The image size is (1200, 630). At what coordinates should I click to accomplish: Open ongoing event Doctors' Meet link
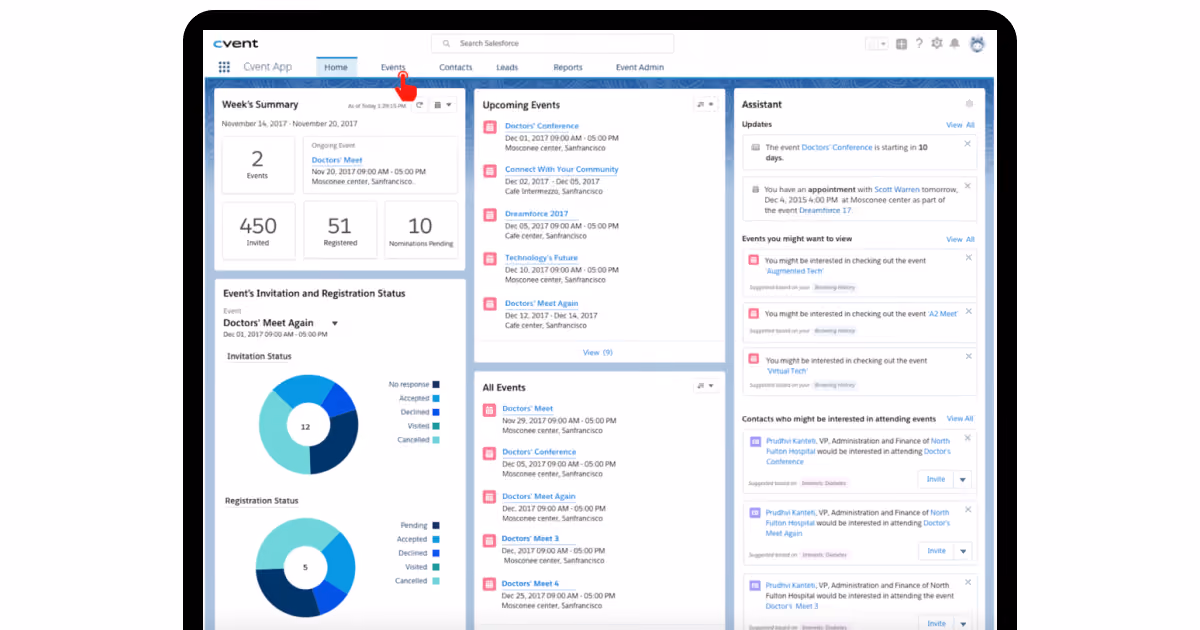[337, 160]
